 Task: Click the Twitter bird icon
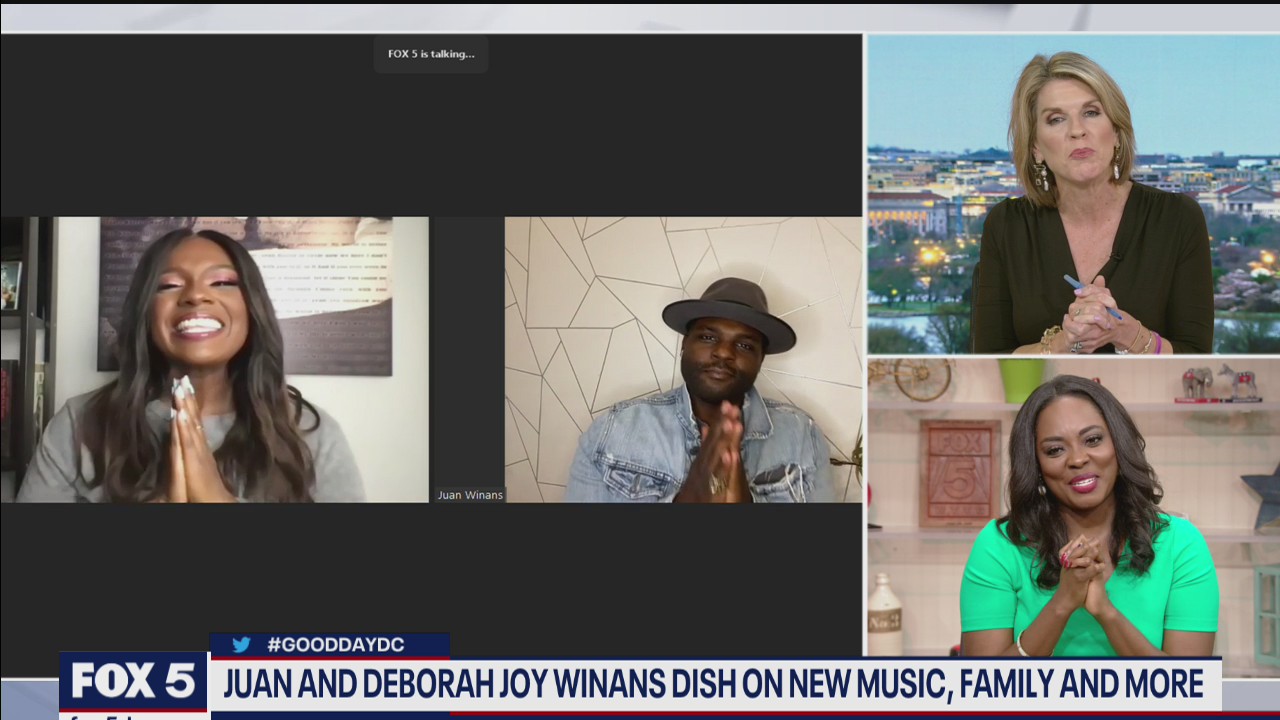click(x=240, y=645)
